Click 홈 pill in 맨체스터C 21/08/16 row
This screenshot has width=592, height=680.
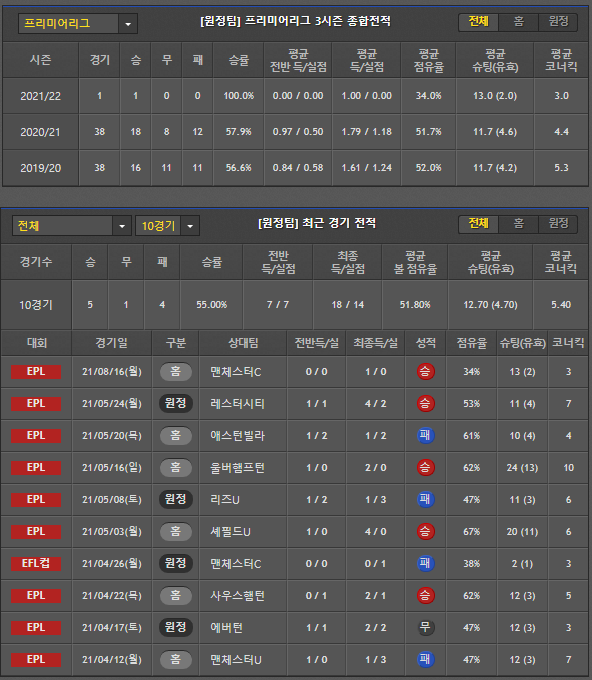click(176, 372)
